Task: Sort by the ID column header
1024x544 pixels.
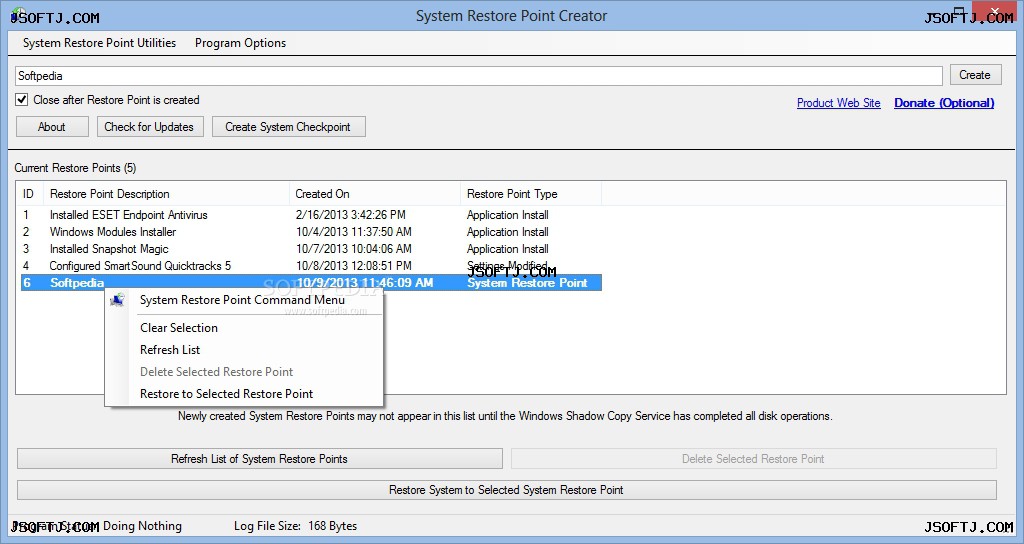Action: click(x=29, y=194)
